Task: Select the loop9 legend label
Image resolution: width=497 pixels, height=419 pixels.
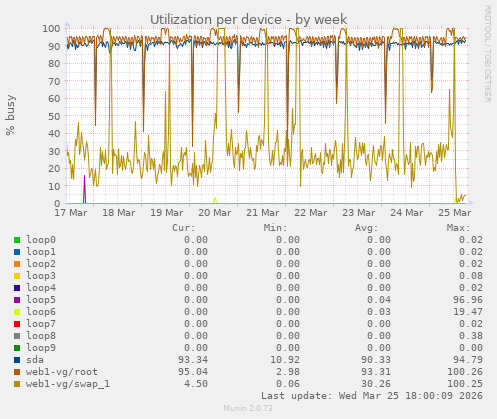Action: (x=41, y=348)
